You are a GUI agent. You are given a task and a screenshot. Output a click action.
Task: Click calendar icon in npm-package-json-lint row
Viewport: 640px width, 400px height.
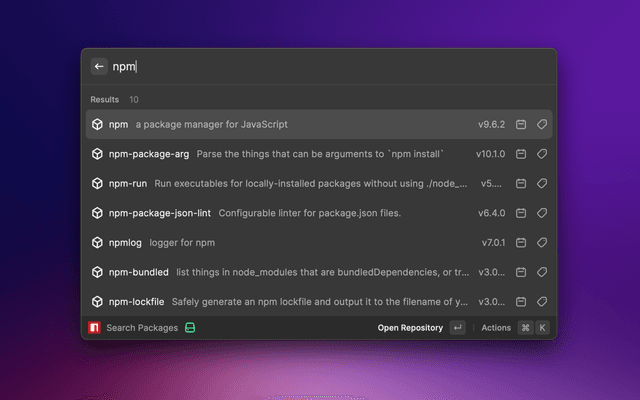[521, 213]
